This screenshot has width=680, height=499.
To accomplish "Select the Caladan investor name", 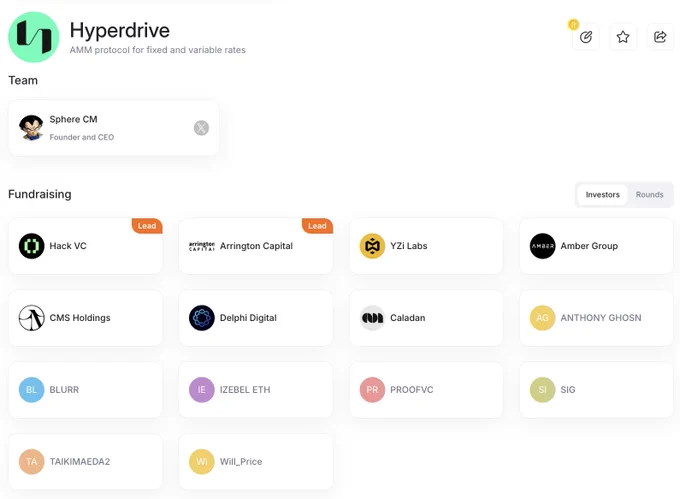I will click(x=408, y=318).
